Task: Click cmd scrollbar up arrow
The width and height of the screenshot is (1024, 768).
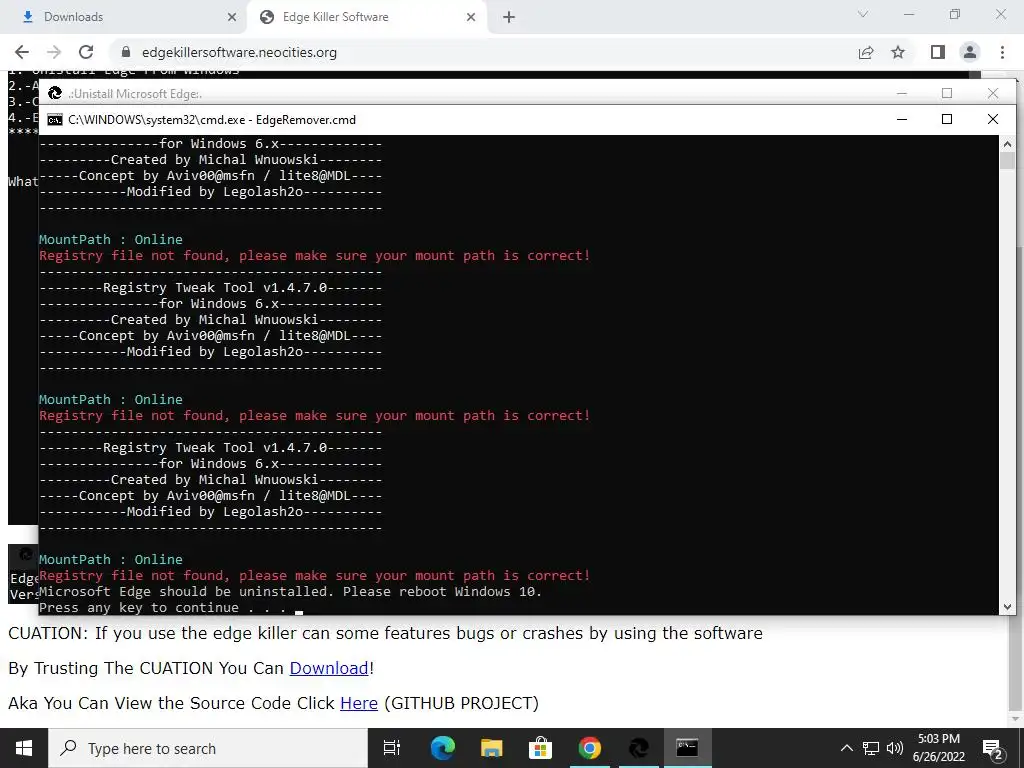Action: [1007, 144]
